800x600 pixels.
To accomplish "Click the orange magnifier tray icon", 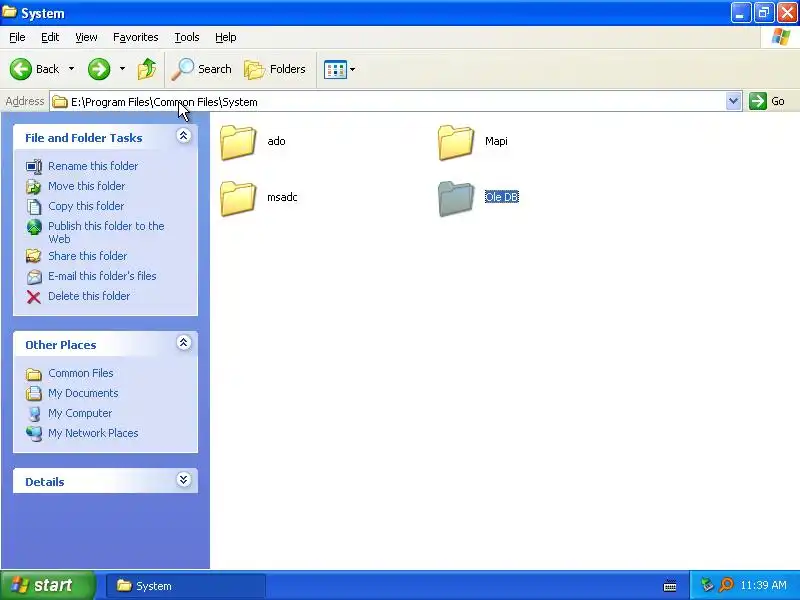I will 726,585.
